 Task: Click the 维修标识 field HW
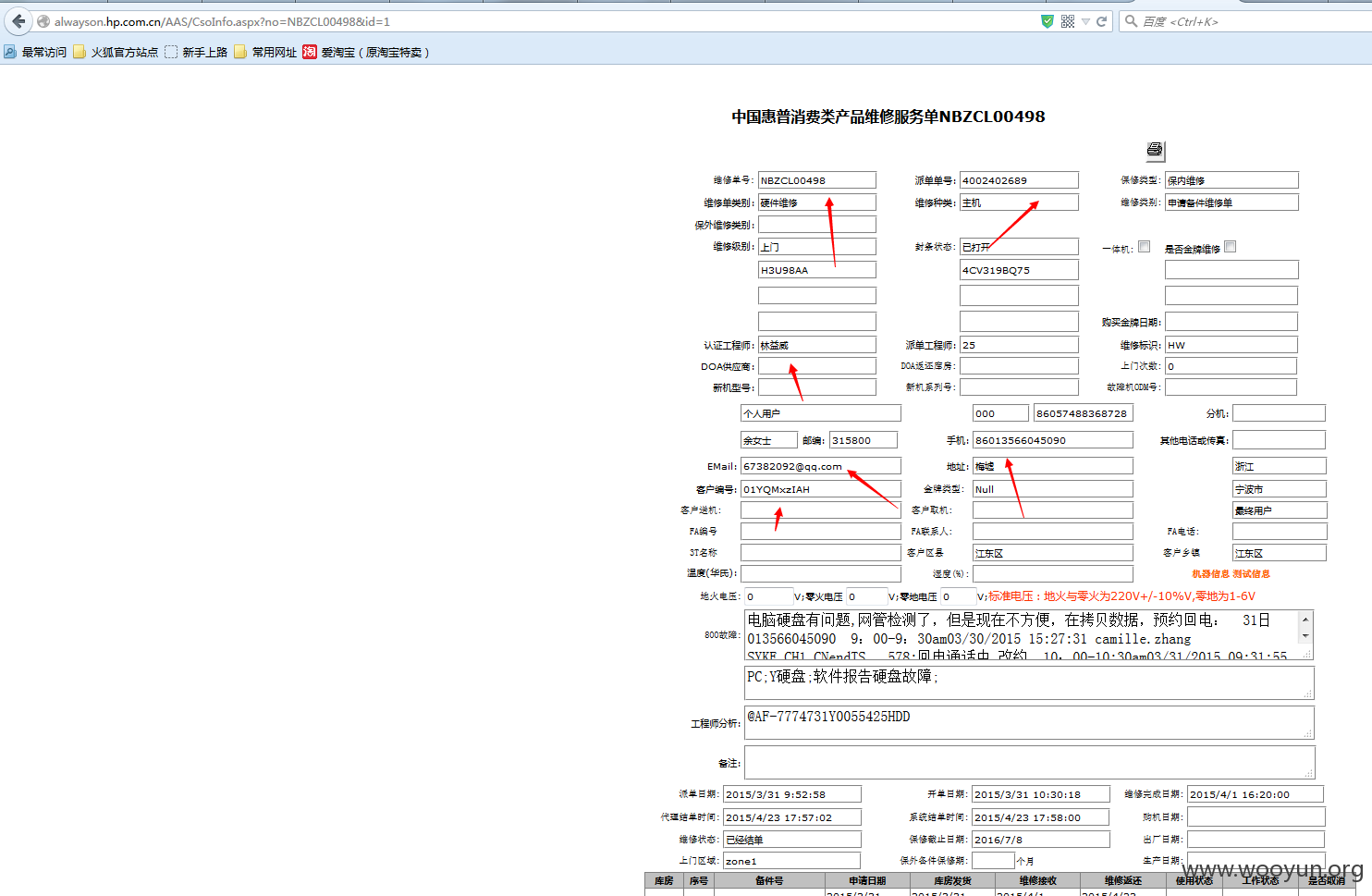[x=1231, y=345]
